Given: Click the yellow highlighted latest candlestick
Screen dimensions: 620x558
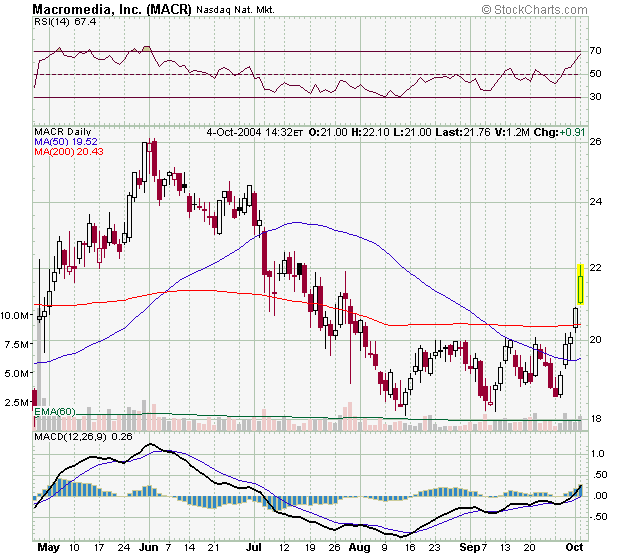Looking at the screenshot, I should pyautogui.click(x=580, y=284).
